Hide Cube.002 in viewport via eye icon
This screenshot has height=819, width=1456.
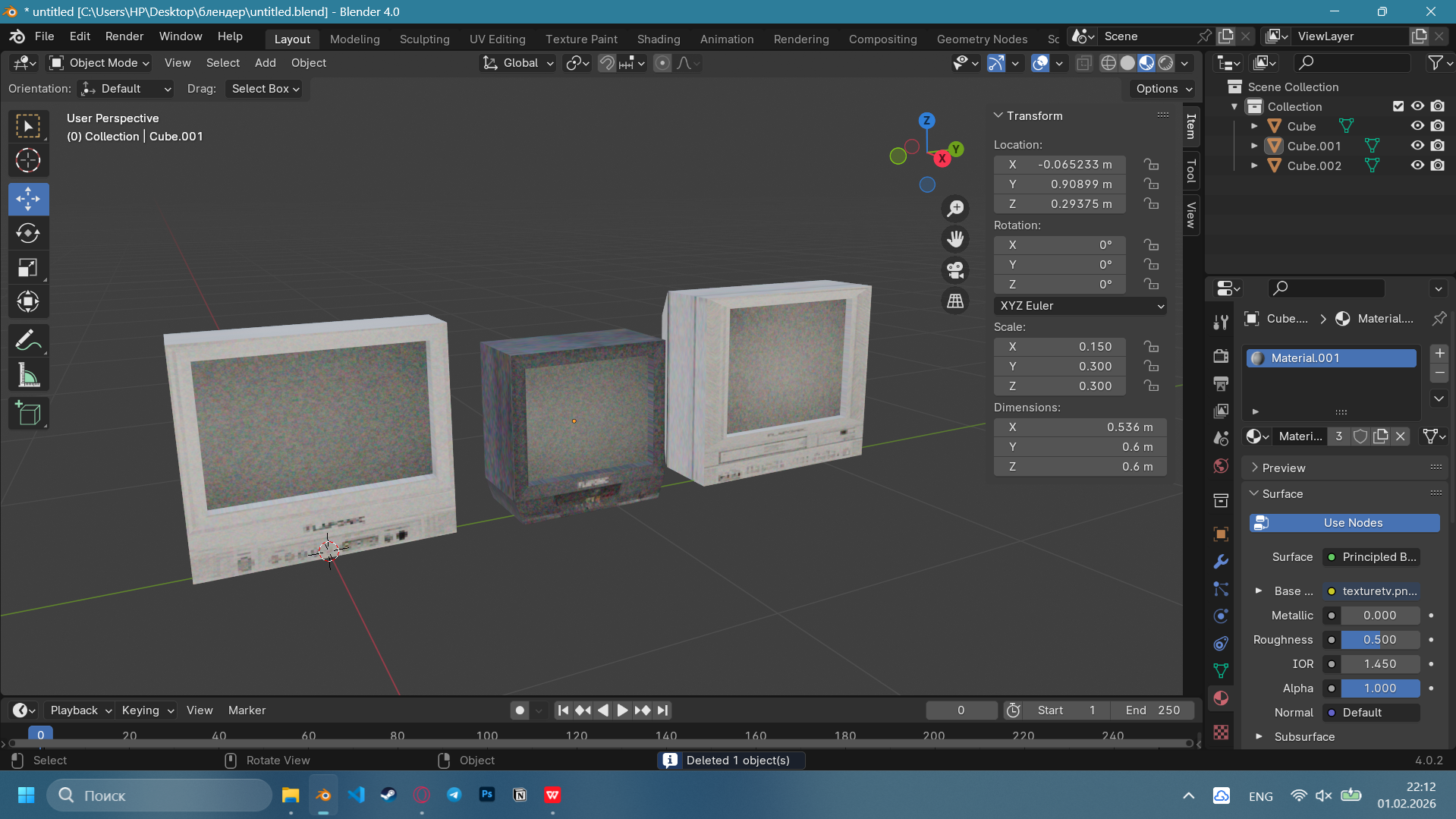[x=1417, y=165]
